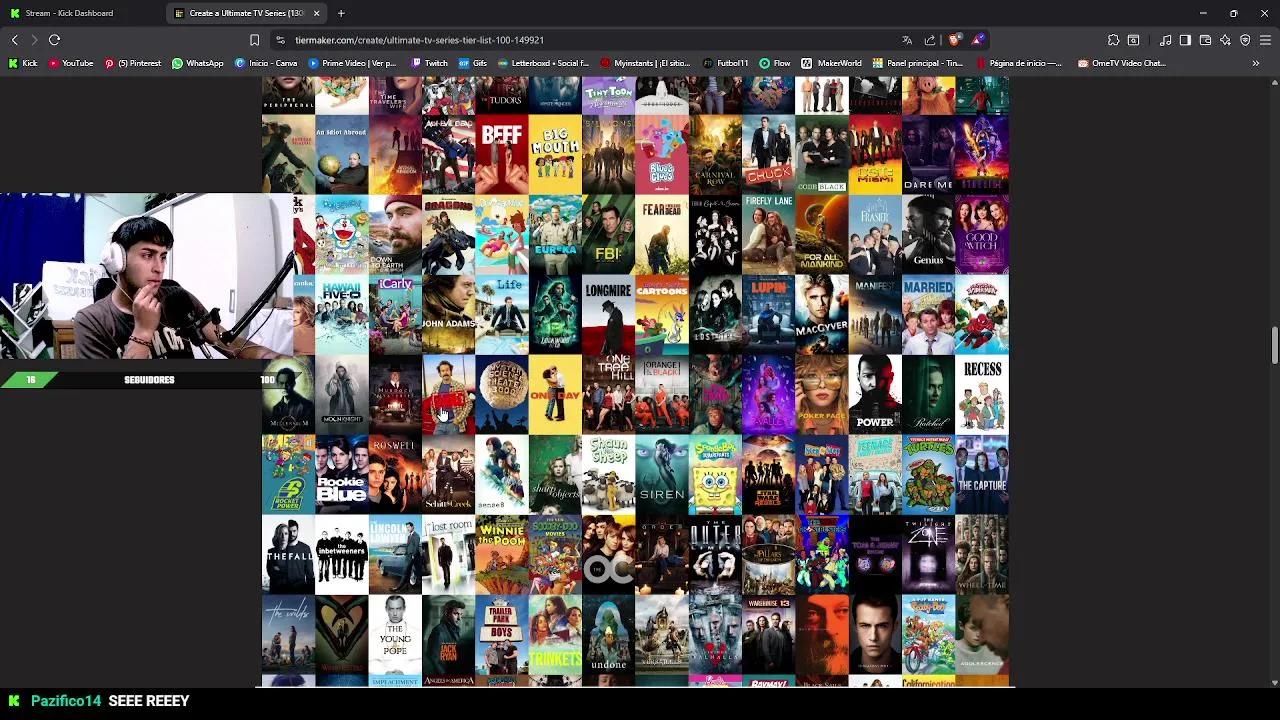Pick the CSI Miami poster thumbnail
Screen dimensions: 1280x720
click(875, 155)
